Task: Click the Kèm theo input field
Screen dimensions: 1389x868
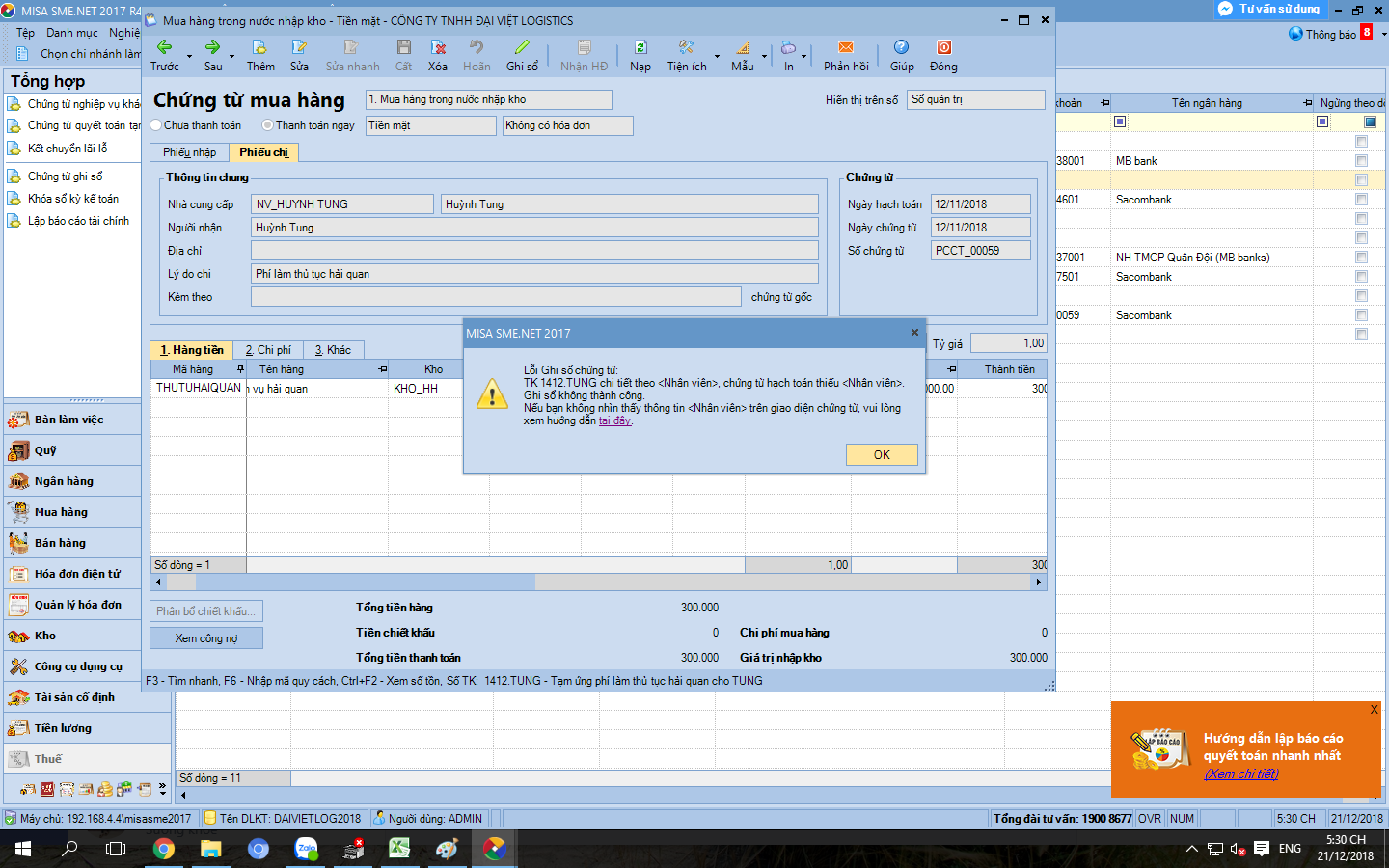Action: (496, 297)
